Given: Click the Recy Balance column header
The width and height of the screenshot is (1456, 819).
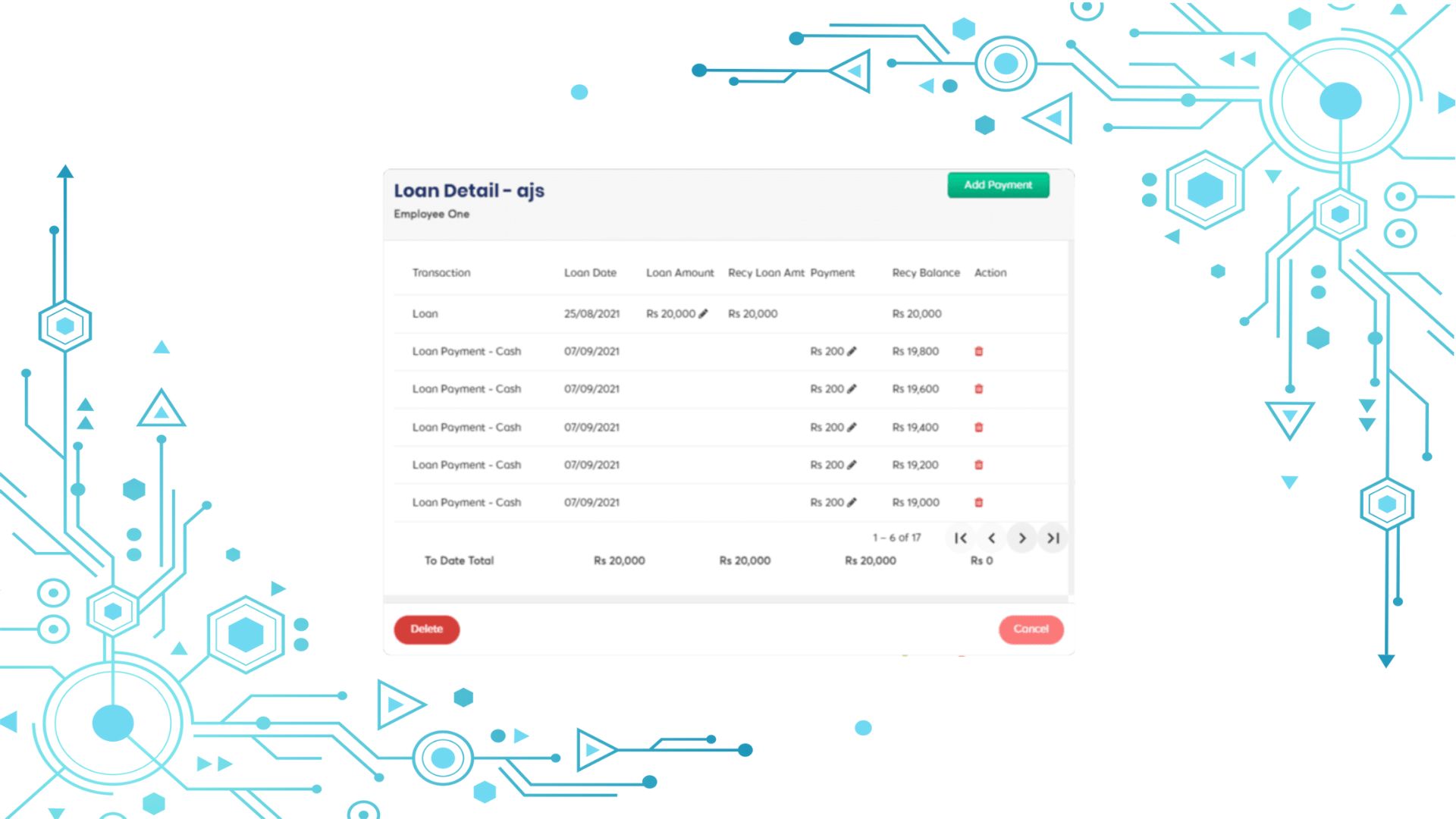Looking at the screenshot, I should (926, 272).
